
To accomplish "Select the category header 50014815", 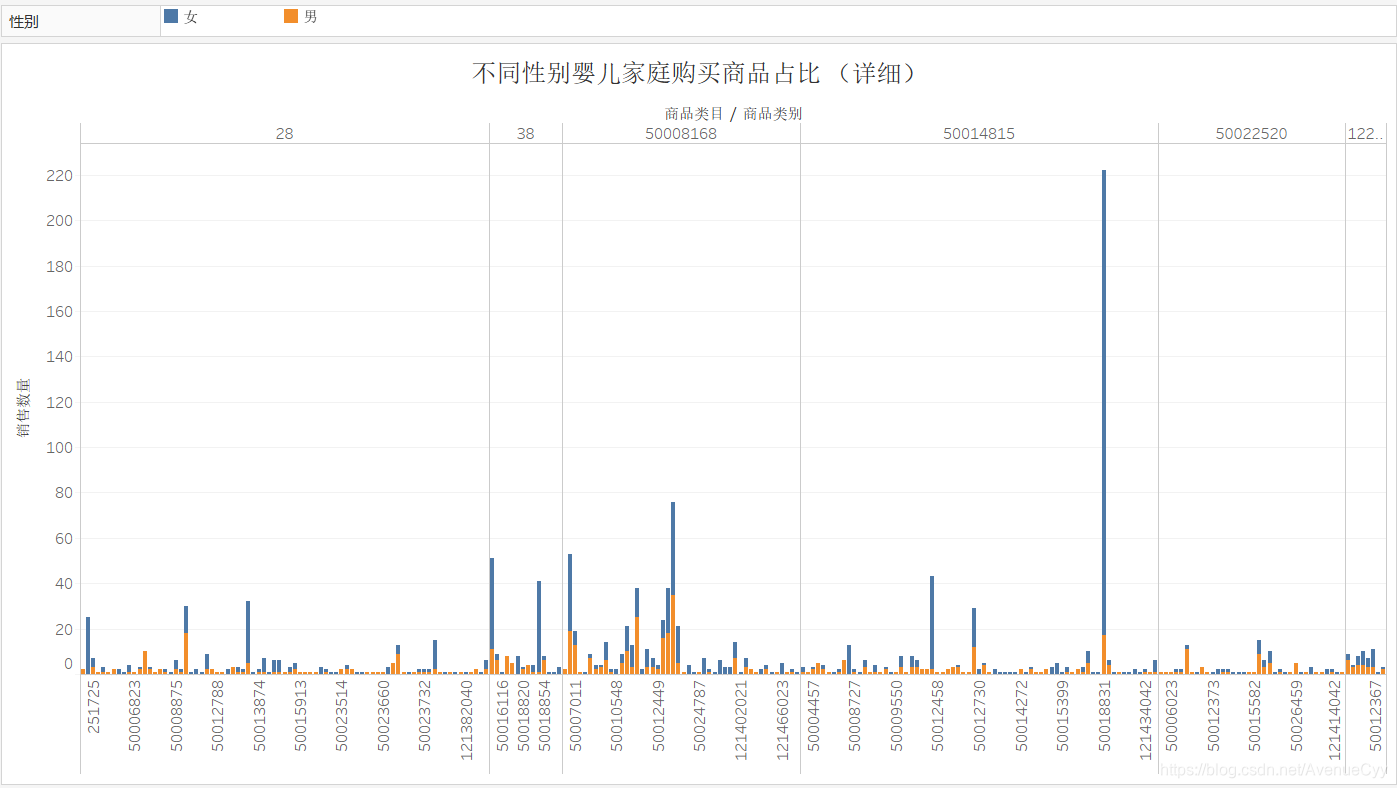I will tap(979, 133).
